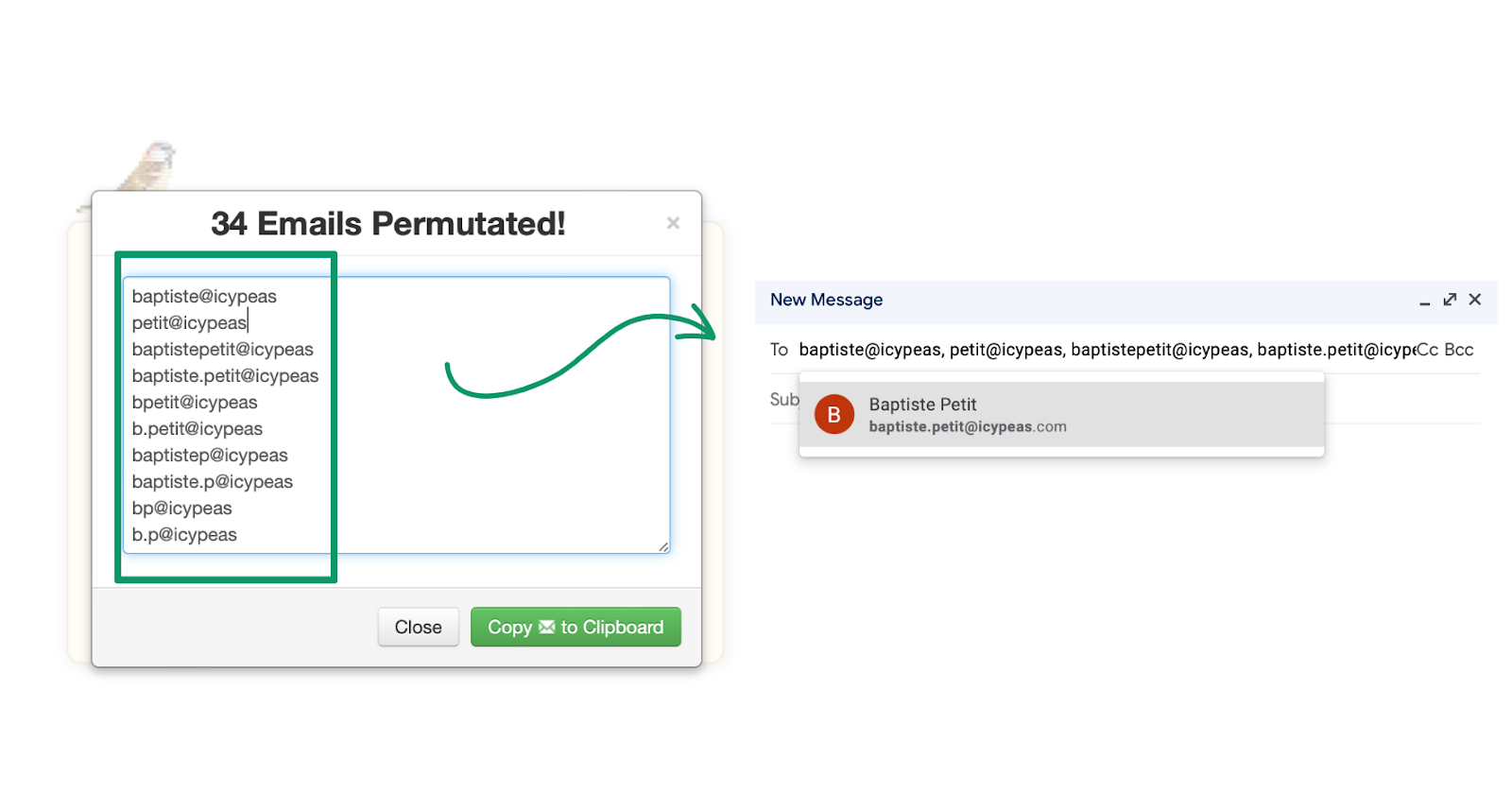The width and height of the screenshot is (1512, 793).
Task: Click the bp@icypeas line in textarea
Action: coord(181,509)
